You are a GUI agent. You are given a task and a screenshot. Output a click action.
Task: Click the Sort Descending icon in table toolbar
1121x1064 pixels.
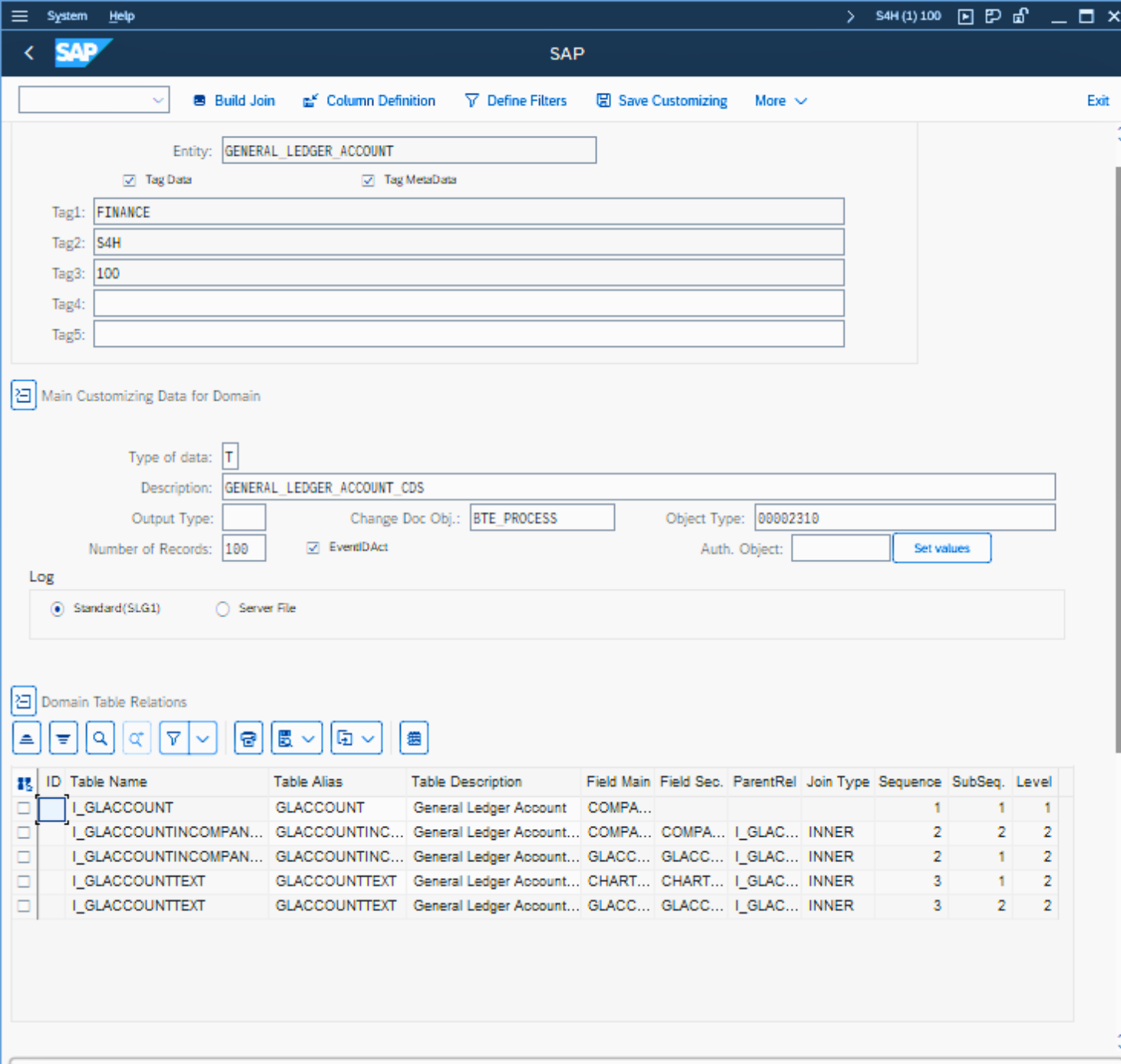click(x=63, y=739)
